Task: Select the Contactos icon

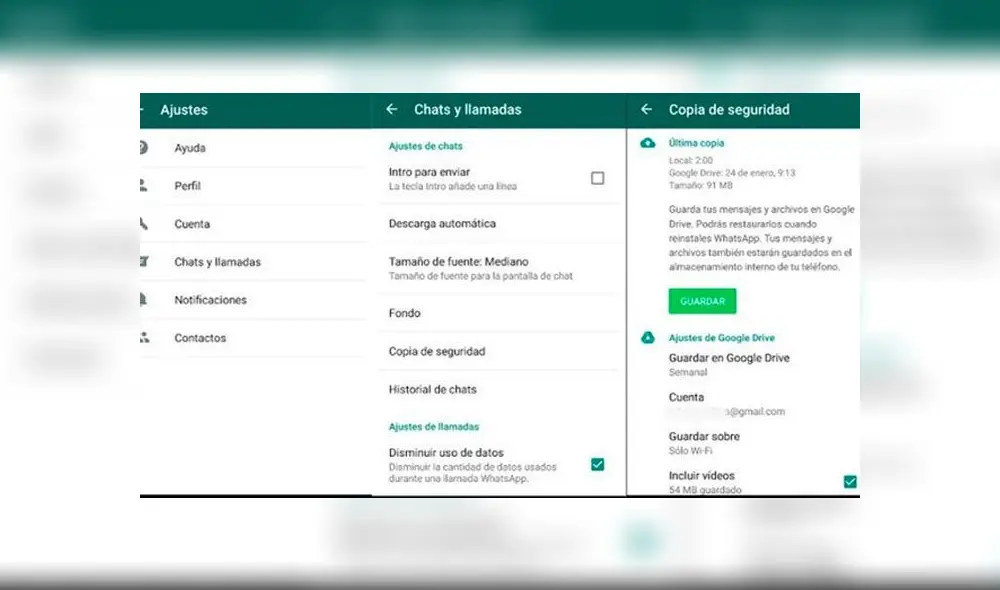Action: tap(145, 338)
